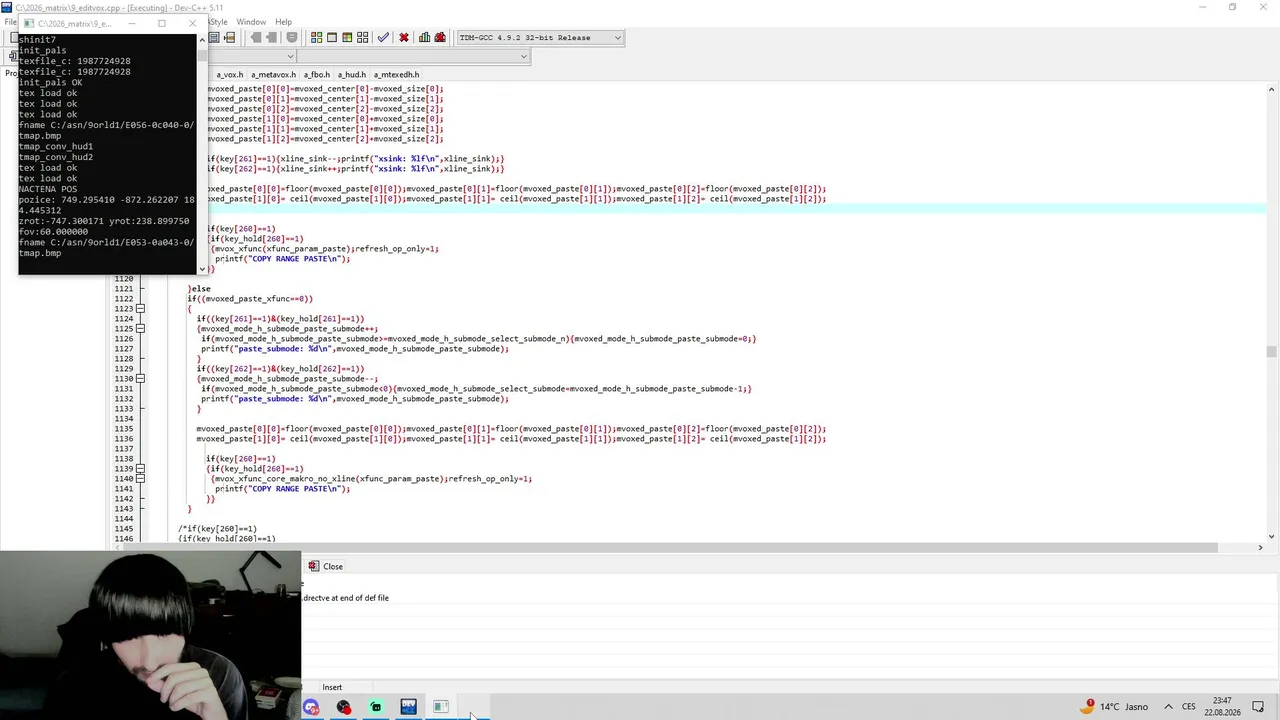Switch to the a_mtexedh.h tab

tap(396, 75)
